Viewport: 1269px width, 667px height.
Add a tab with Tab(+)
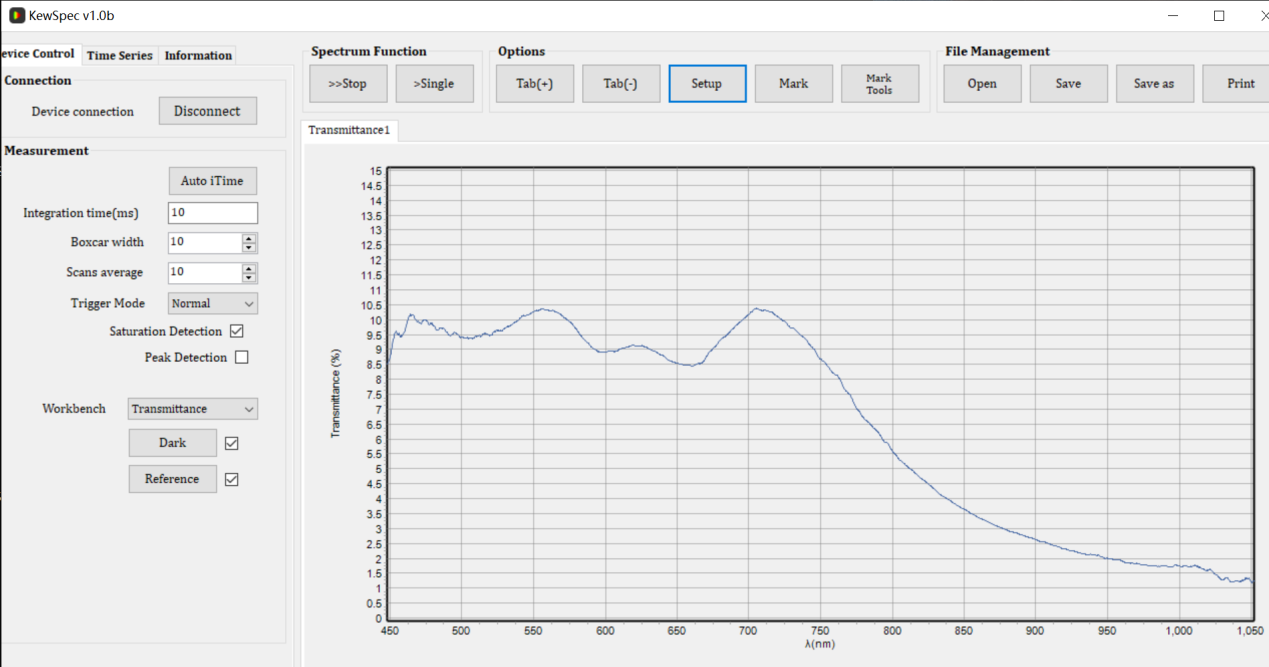[534, 84]
